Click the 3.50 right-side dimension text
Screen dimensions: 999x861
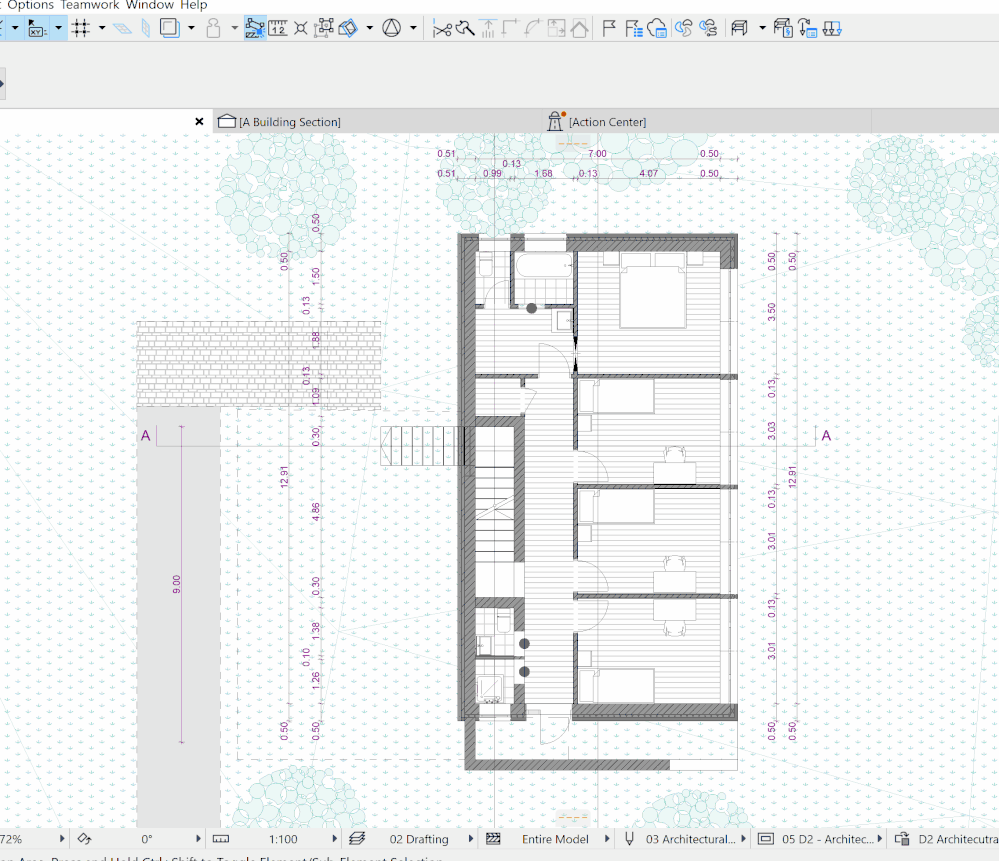[772, 312]
